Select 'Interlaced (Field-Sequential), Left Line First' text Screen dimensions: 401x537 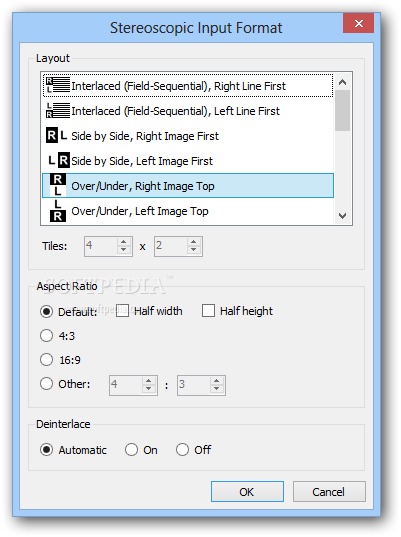click(x=175, y=111)
